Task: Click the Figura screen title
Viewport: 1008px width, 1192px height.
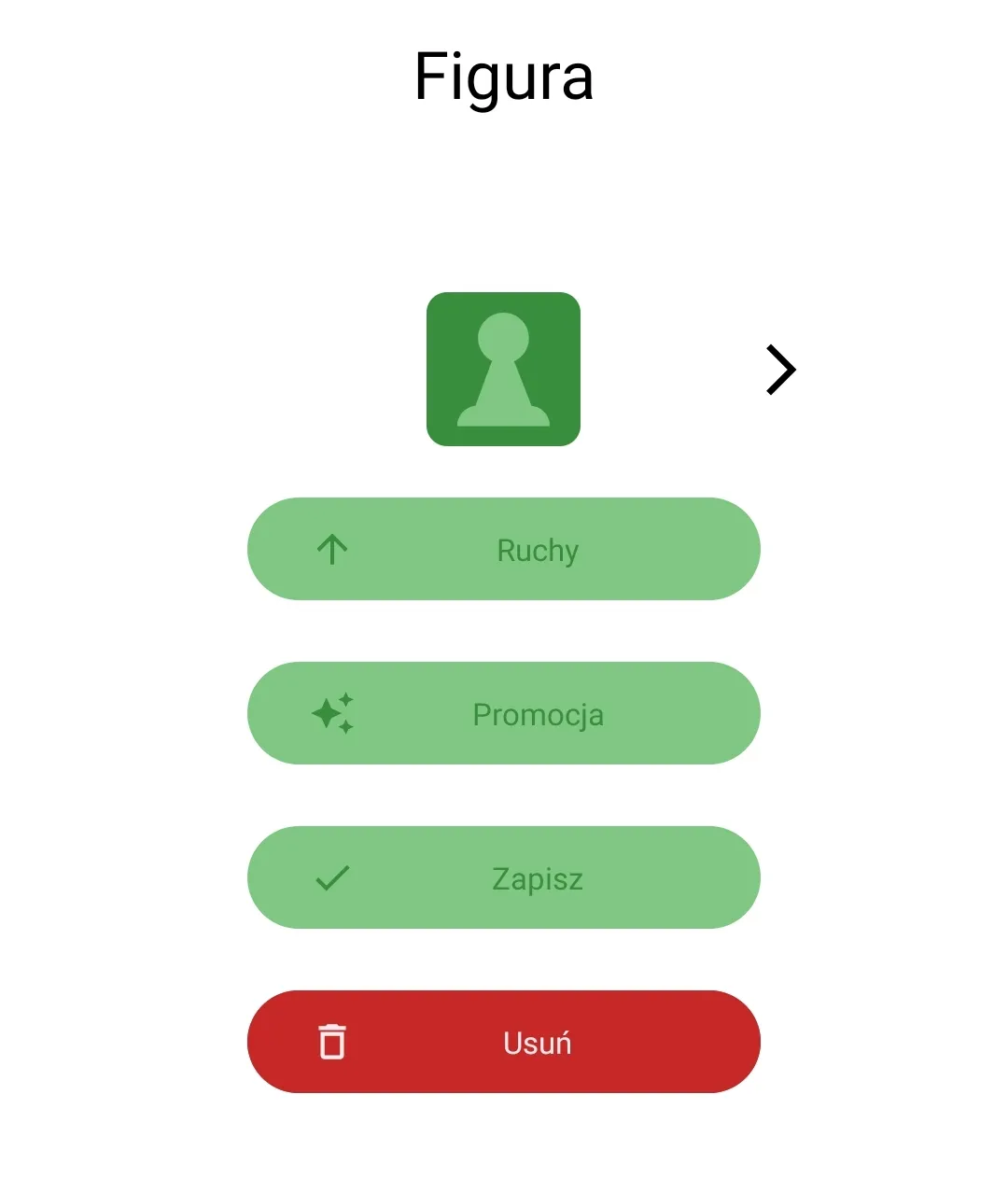Action: click(504, 77)
